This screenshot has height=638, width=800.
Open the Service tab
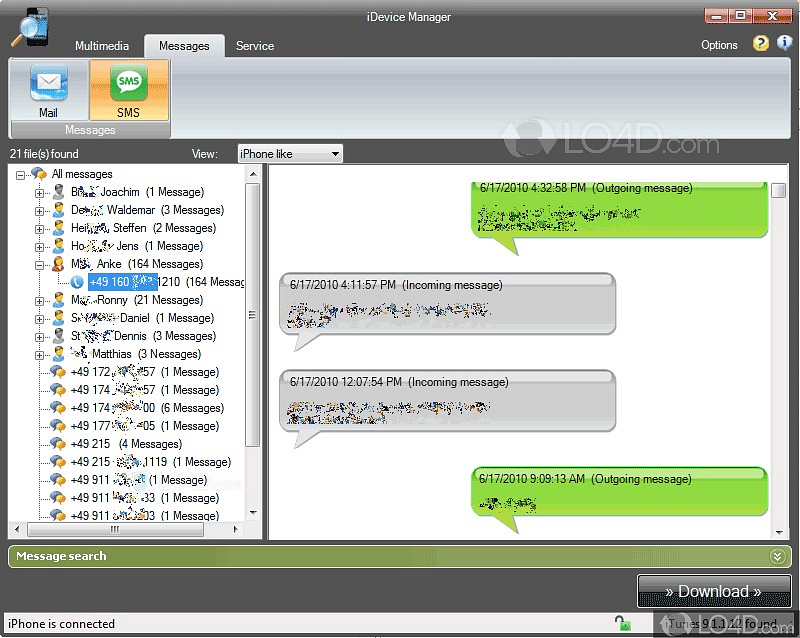(x=255, y=45)
